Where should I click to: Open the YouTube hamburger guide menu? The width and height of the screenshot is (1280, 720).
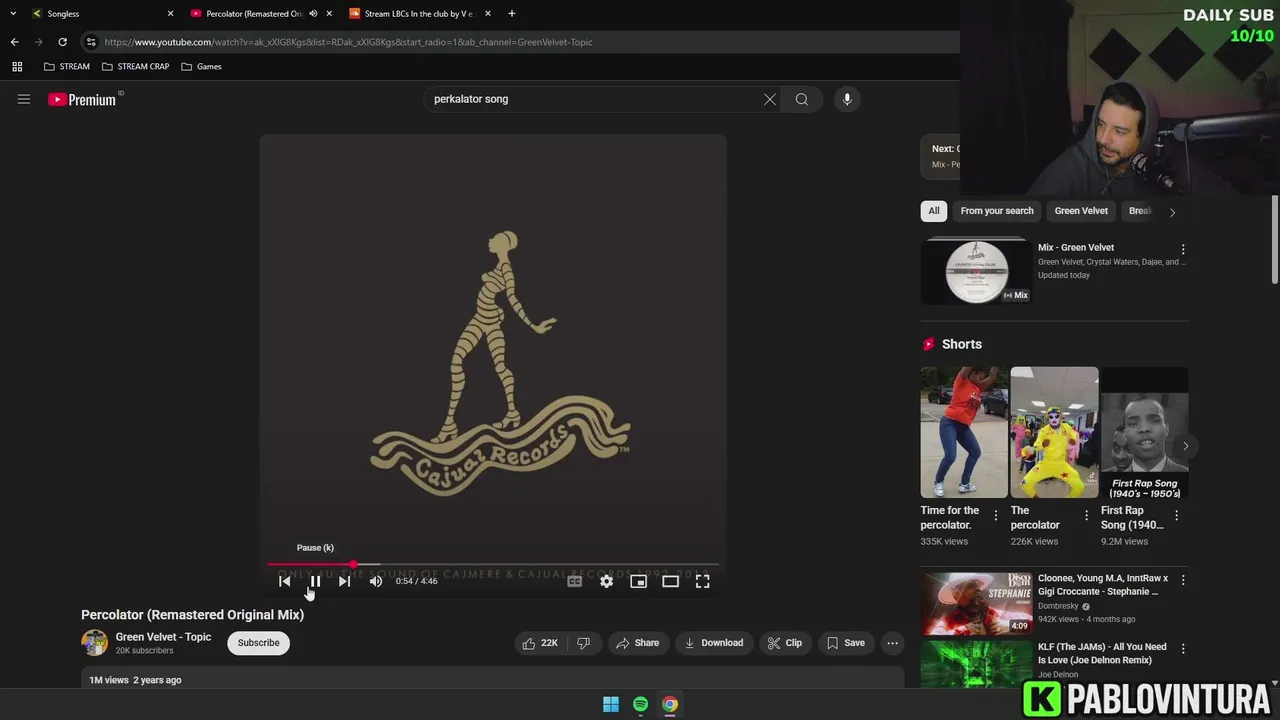[24, 99]
